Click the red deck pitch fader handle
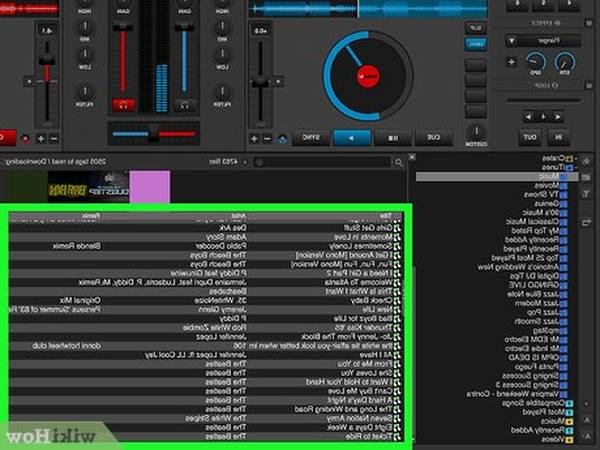600x450 pixels. 47,60
